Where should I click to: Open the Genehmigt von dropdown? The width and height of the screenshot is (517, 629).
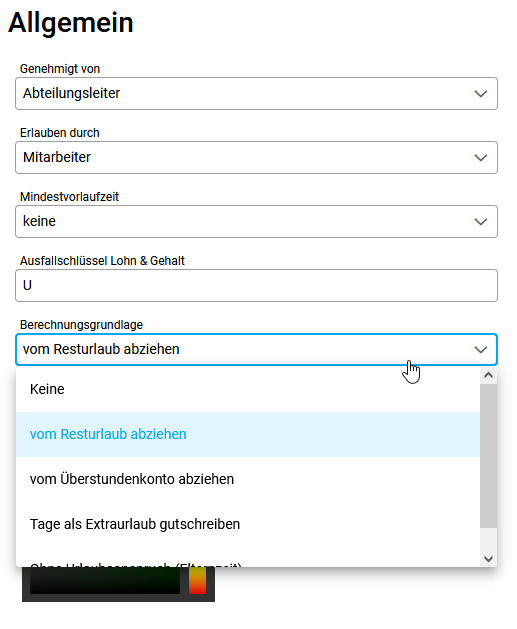[x=256, y=93]
